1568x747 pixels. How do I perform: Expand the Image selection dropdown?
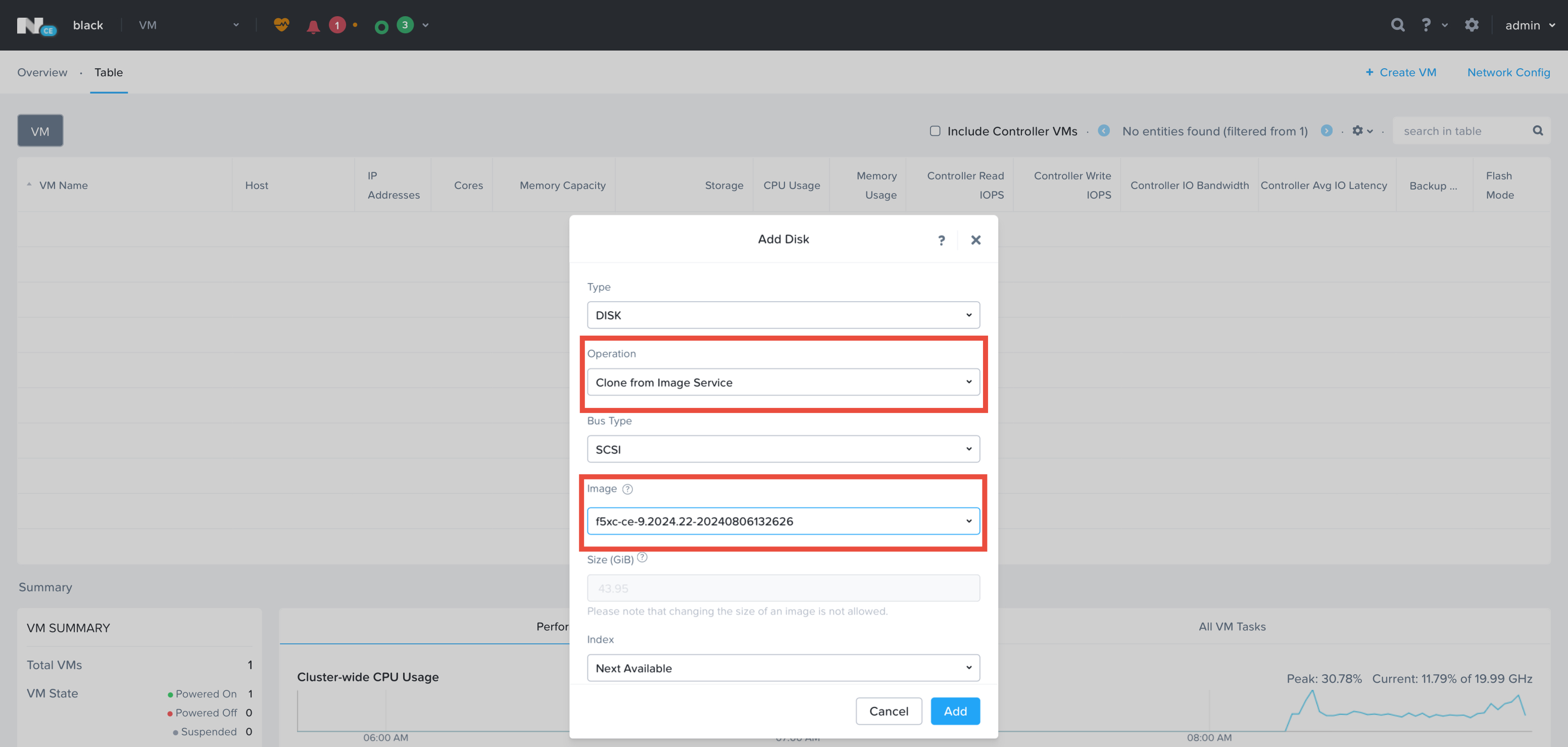tap(783, 521)
